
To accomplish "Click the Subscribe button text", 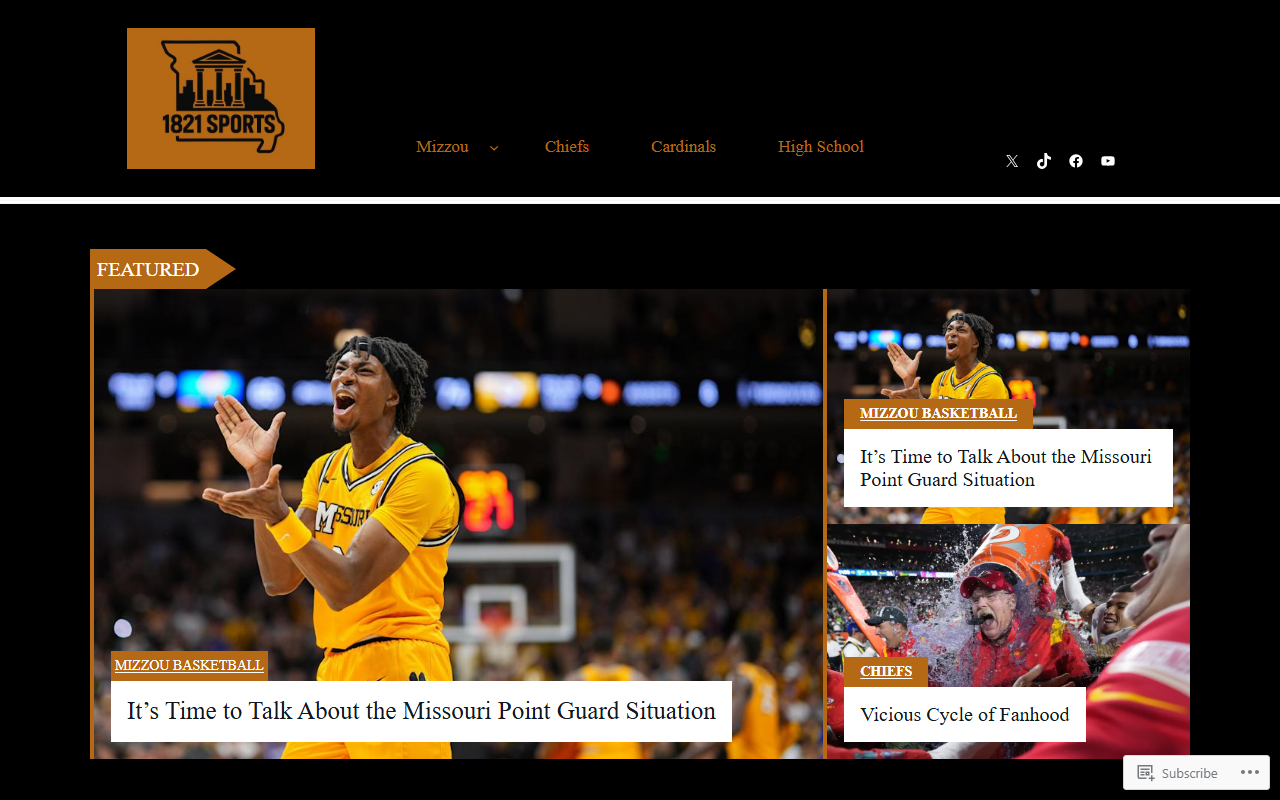I will pyautogui.click(x=1189, y=773).
